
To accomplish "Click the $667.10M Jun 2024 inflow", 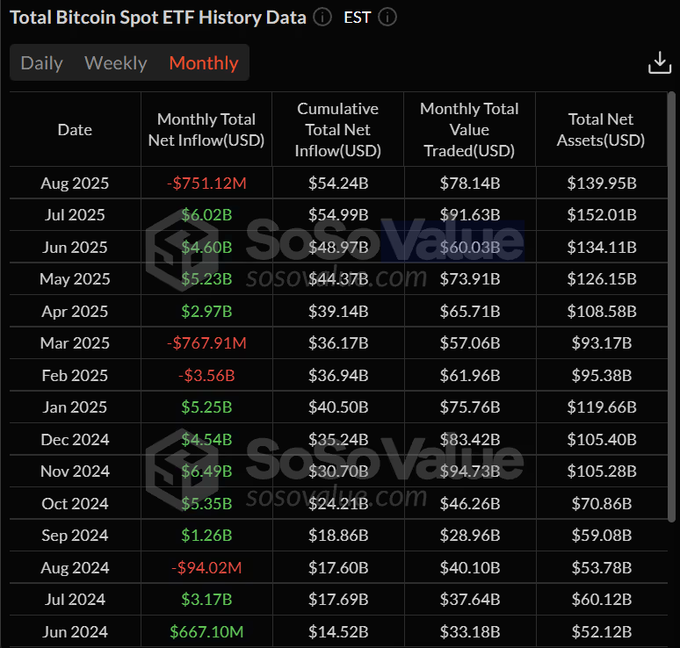I will [206, 632].
